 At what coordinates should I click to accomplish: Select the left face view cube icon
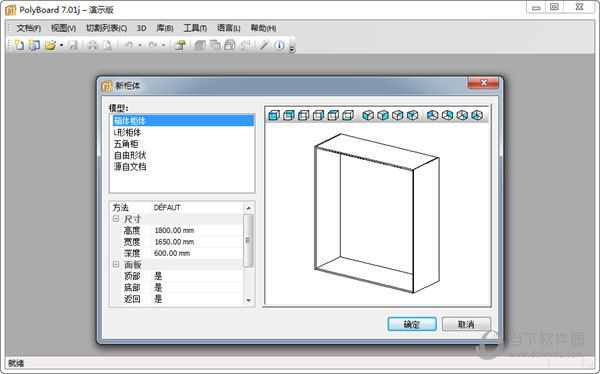(x=303, y=115)
